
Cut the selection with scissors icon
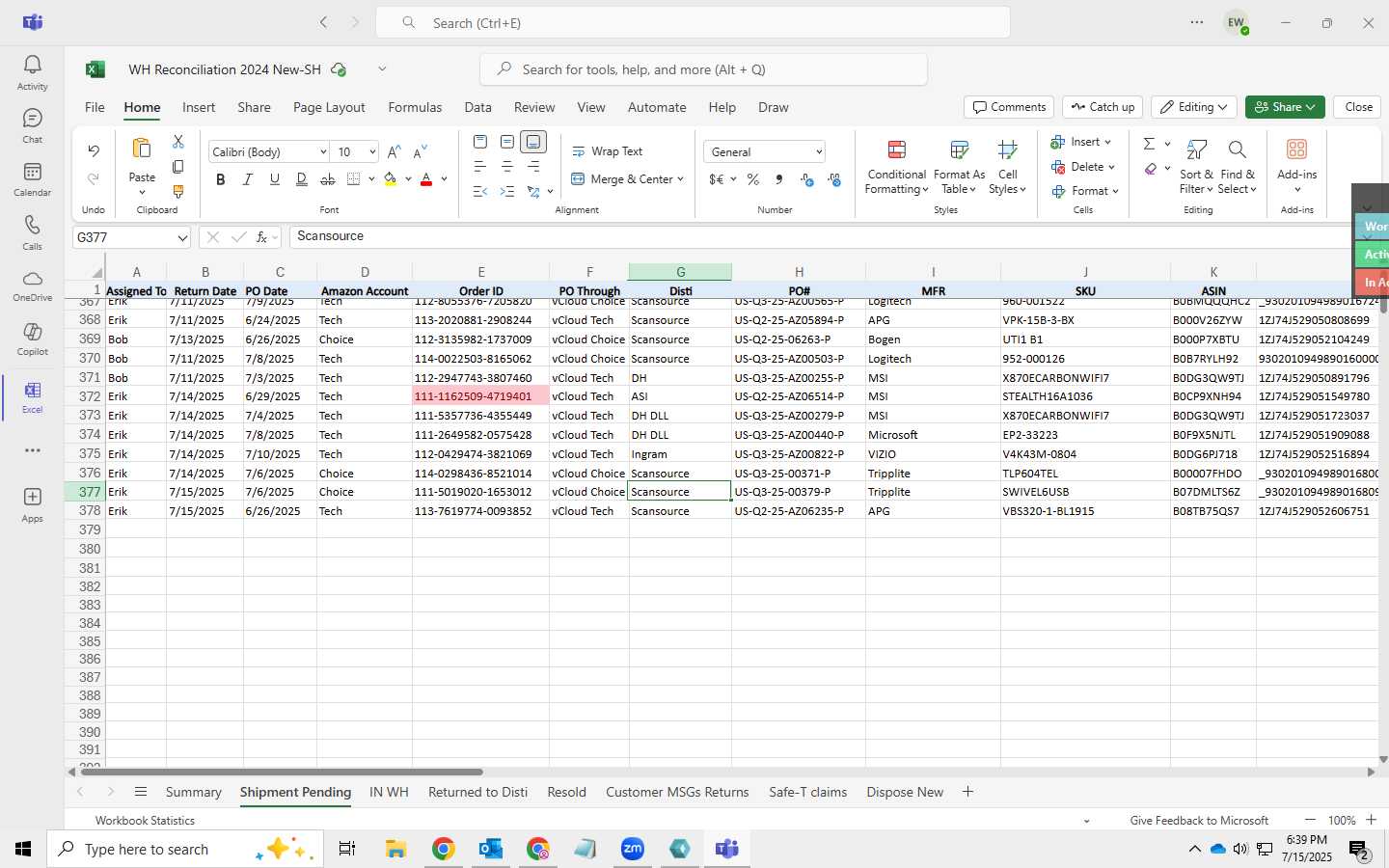(x=178, y=142)
